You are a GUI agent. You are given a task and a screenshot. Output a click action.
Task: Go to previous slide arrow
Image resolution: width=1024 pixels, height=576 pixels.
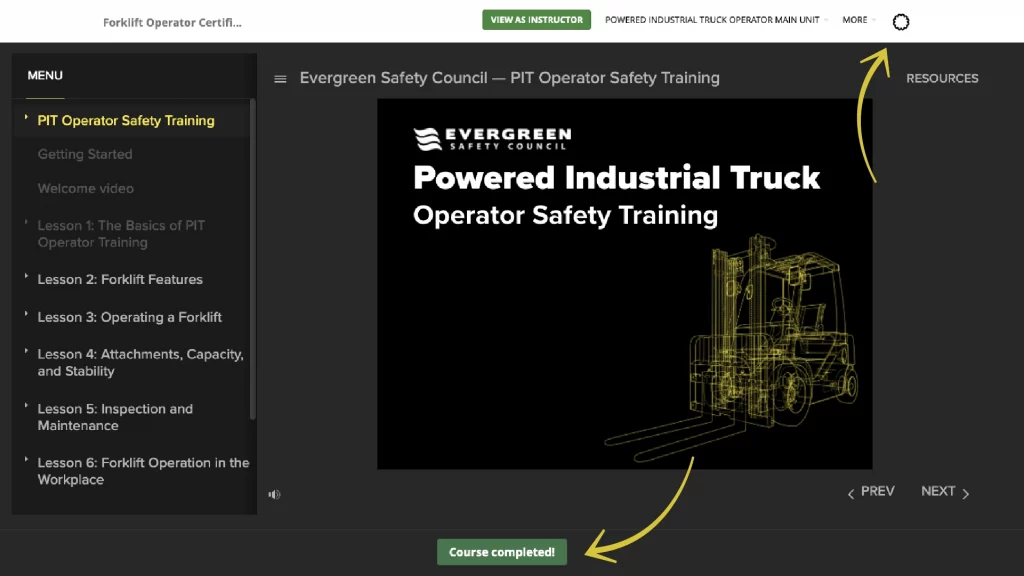pos(851,494)
